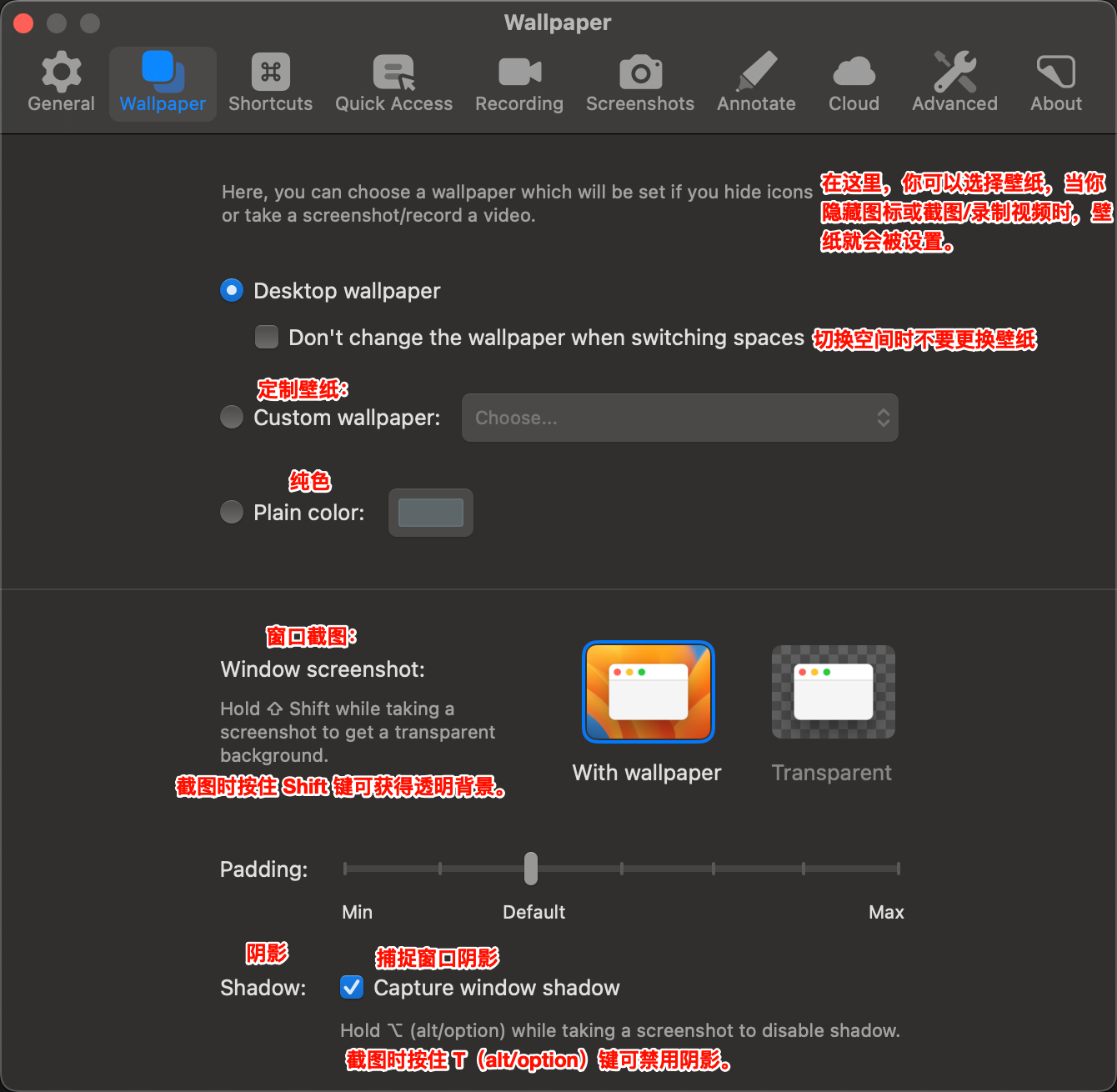Open Quick Access settings
1117x1092 pixels.
pos(393,79)
